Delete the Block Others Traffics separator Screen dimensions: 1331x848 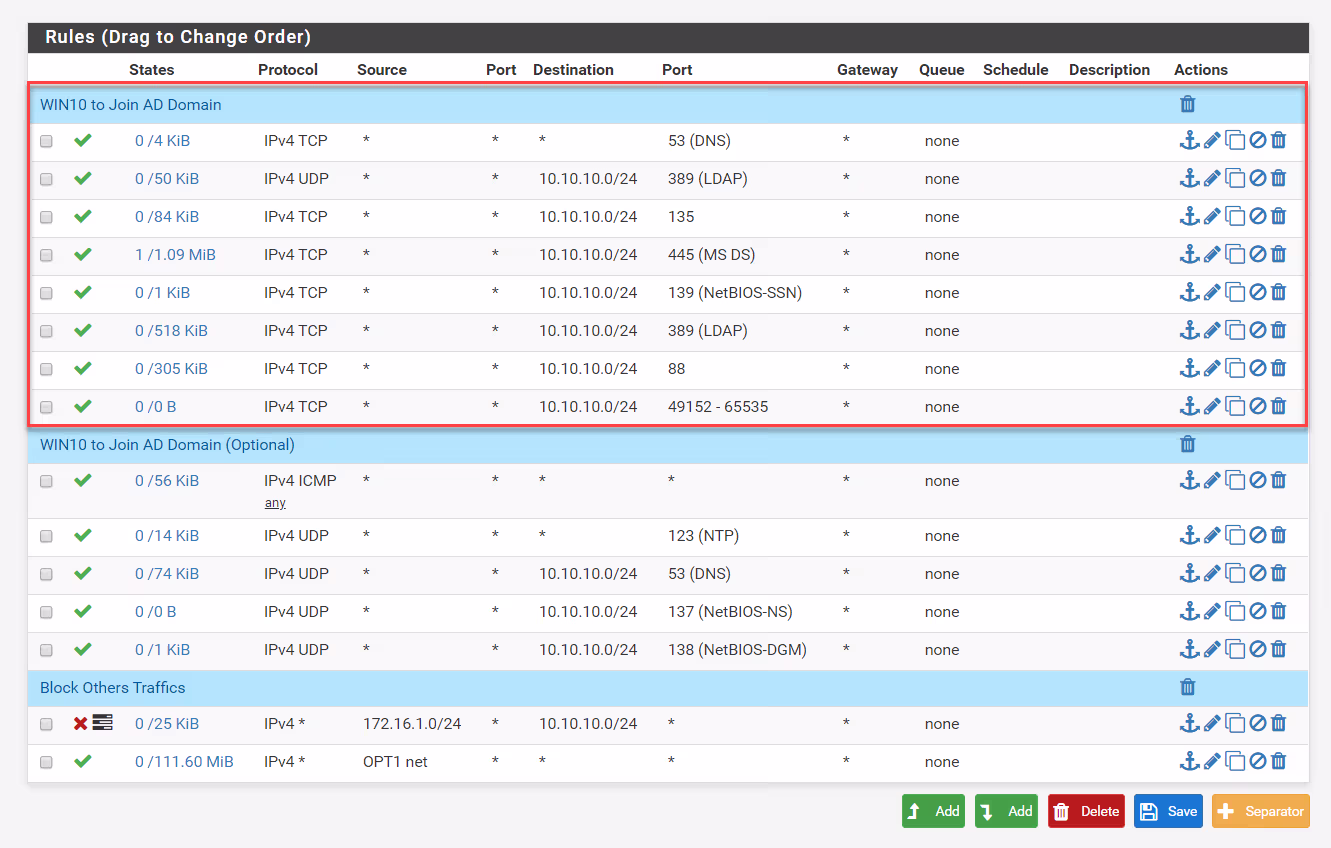[1187, 687]
